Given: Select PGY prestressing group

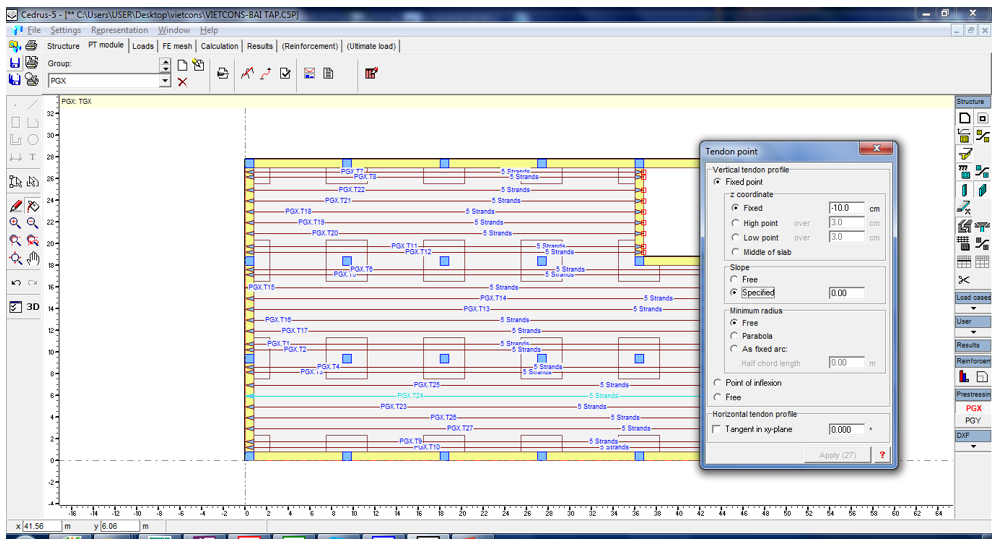Looking at the screenshot, I should pos(973,420).
